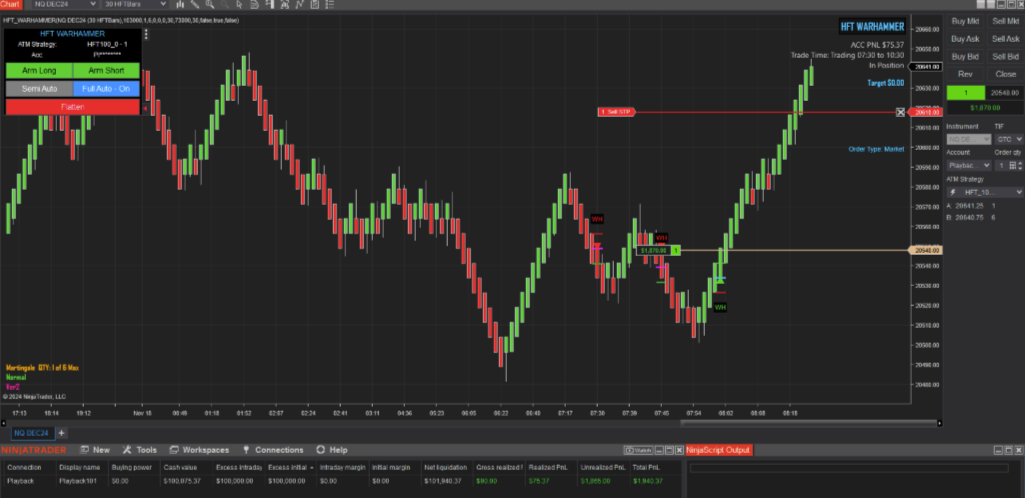Select the NQ DEC24 chart tab
Screen dimensions: 1025x498
[x=32, y=433]
